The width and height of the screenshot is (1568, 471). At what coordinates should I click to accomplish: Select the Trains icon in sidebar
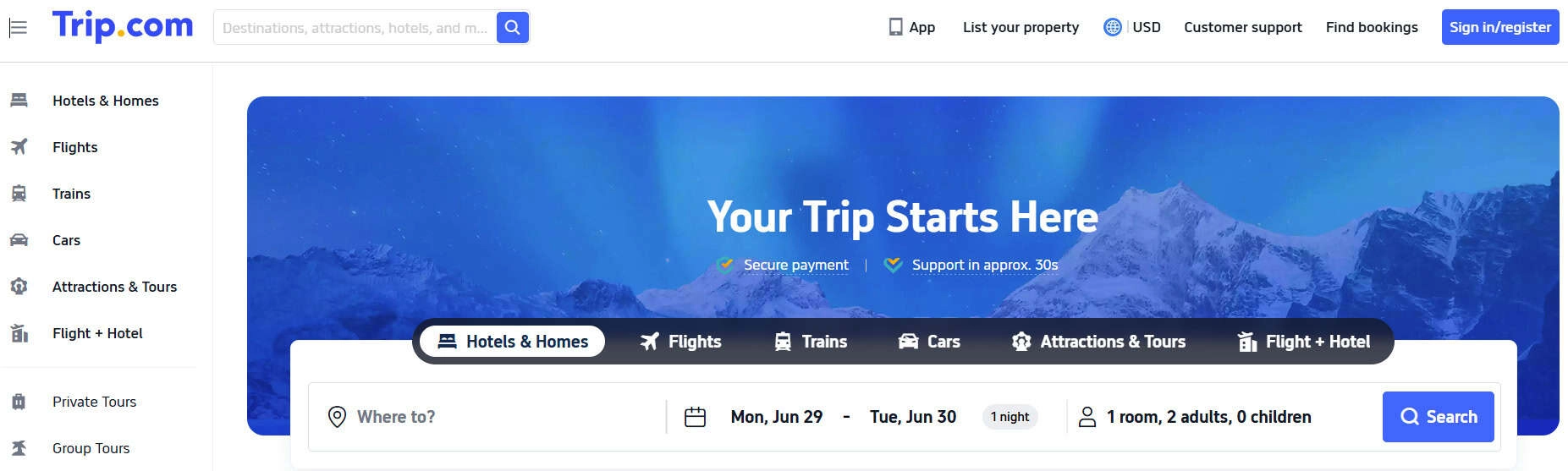click(x=19, y=194)
